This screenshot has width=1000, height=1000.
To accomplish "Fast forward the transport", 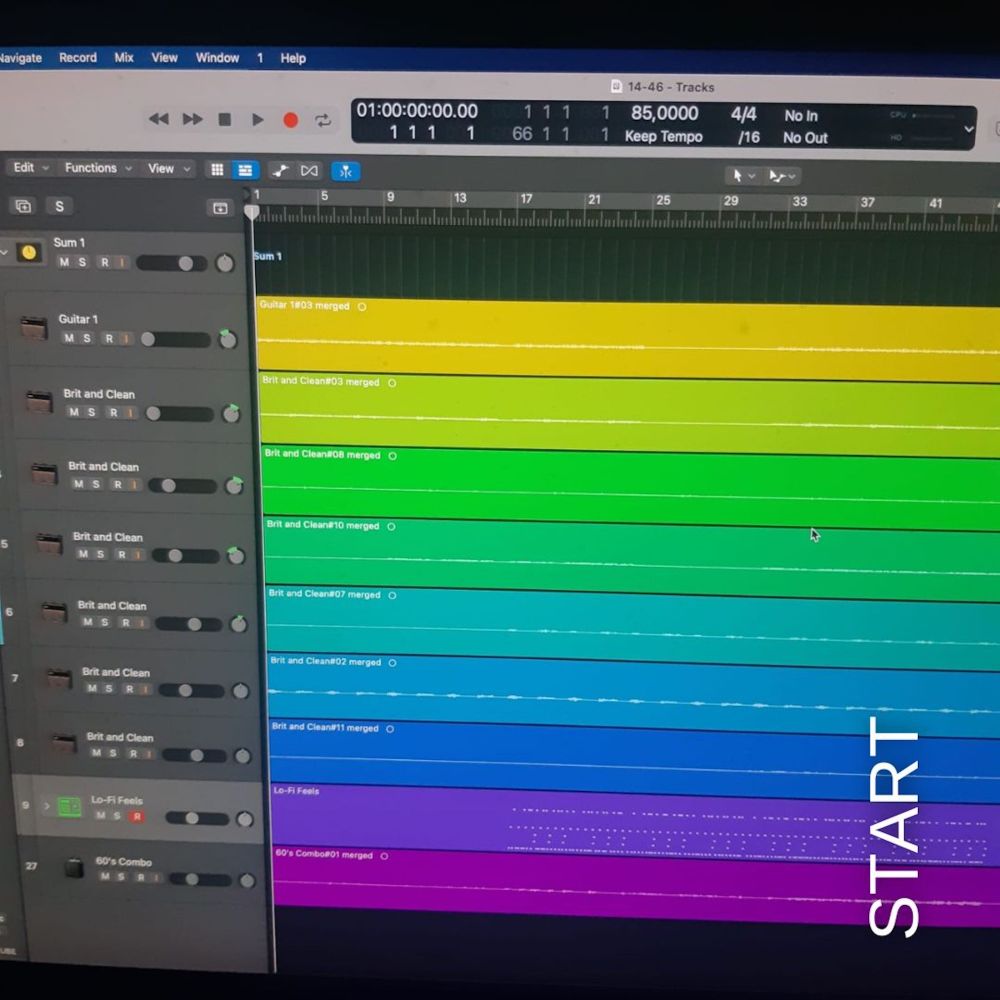I will pos(192,119).
